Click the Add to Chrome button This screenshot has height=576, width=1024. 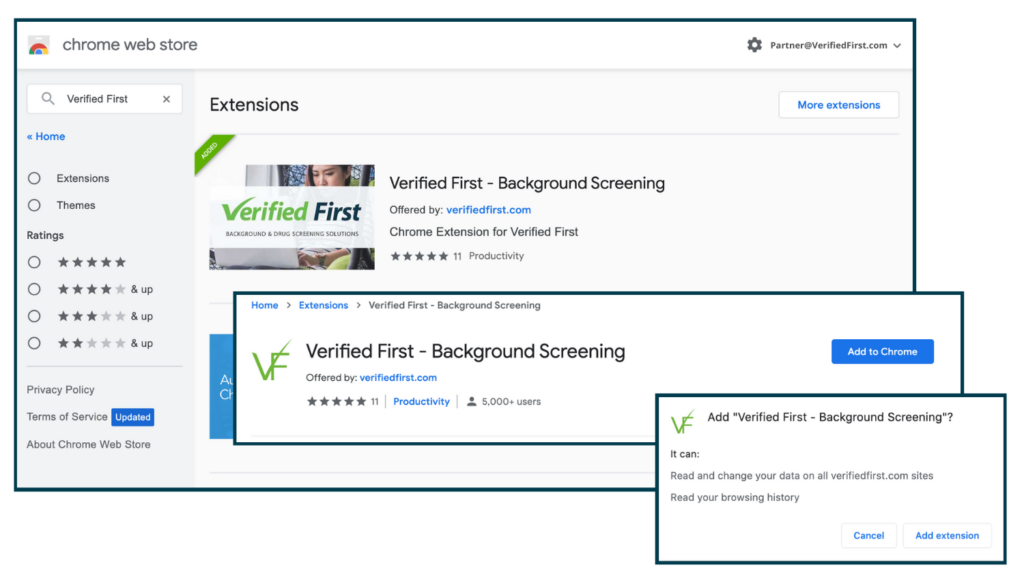[x=882, y=351]
